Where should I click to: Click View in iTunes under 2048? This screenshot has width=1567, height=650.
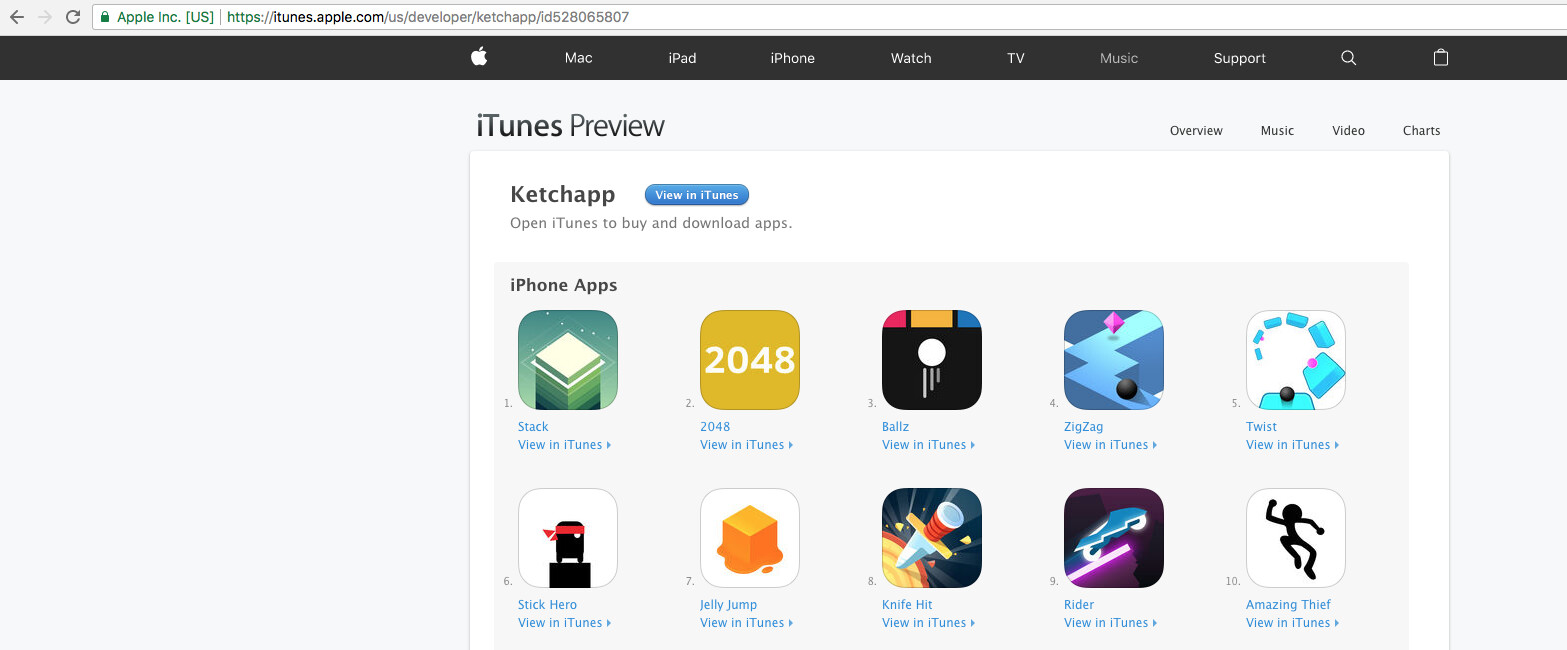[x=746, y=445]
